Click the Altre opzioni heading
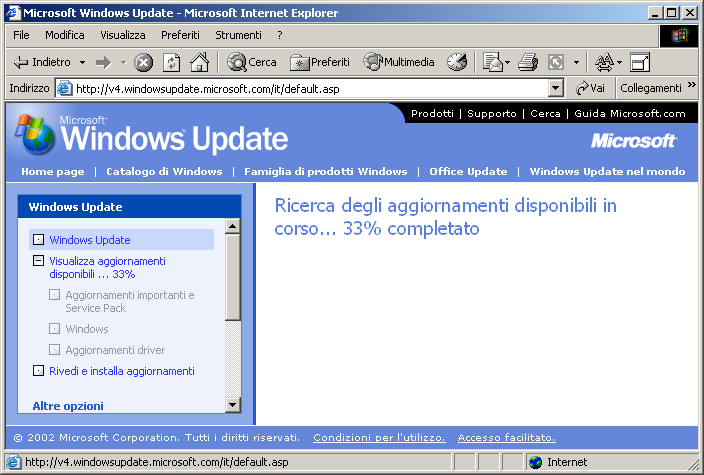The width and height of the screenshot is (704, 475). [x=68, y=406]
